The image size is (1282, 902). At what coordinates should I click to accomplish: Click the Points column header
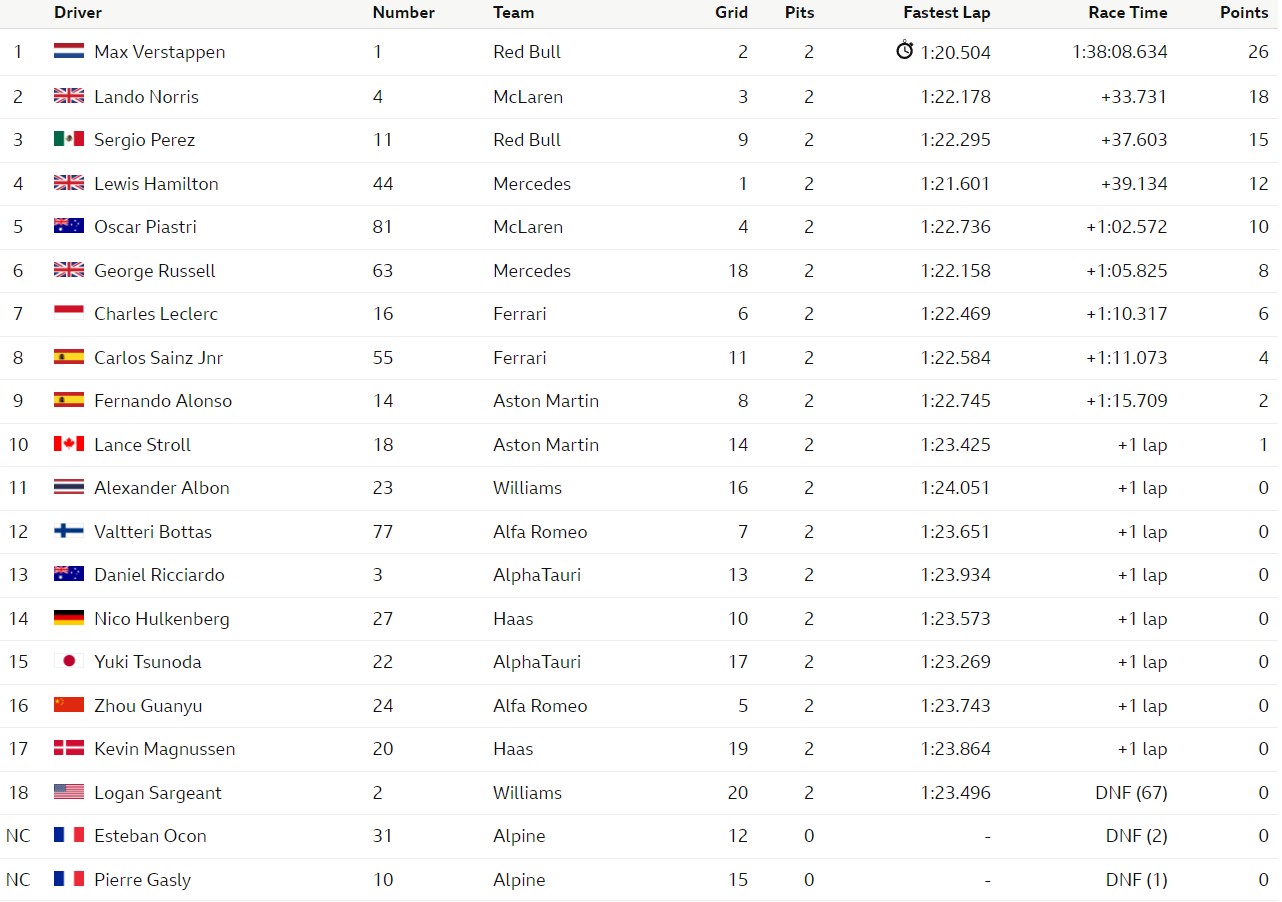pos(1244,13)
